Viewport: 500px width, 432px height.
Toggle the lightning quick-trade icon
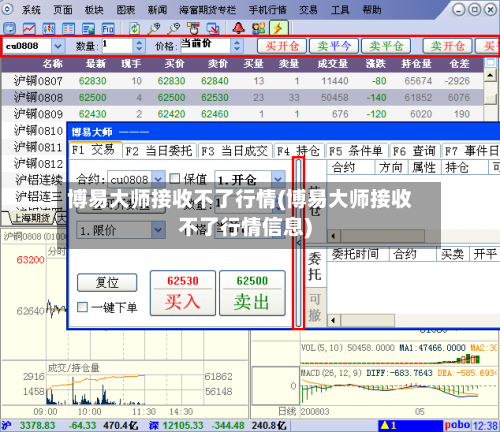coord(278,28)
